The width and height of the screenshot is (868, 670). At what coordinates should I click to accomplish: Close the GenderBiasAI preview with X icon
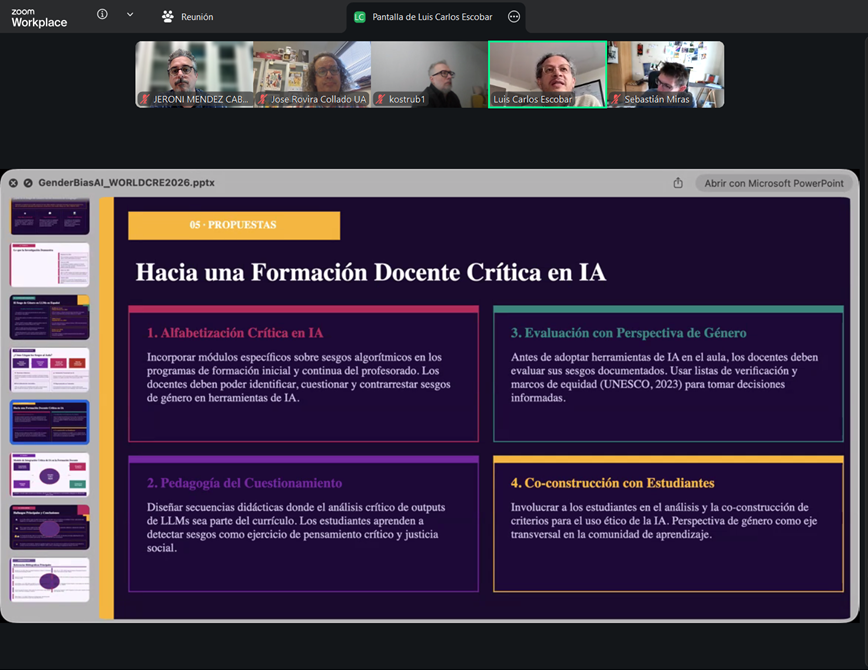coord(13,183)
